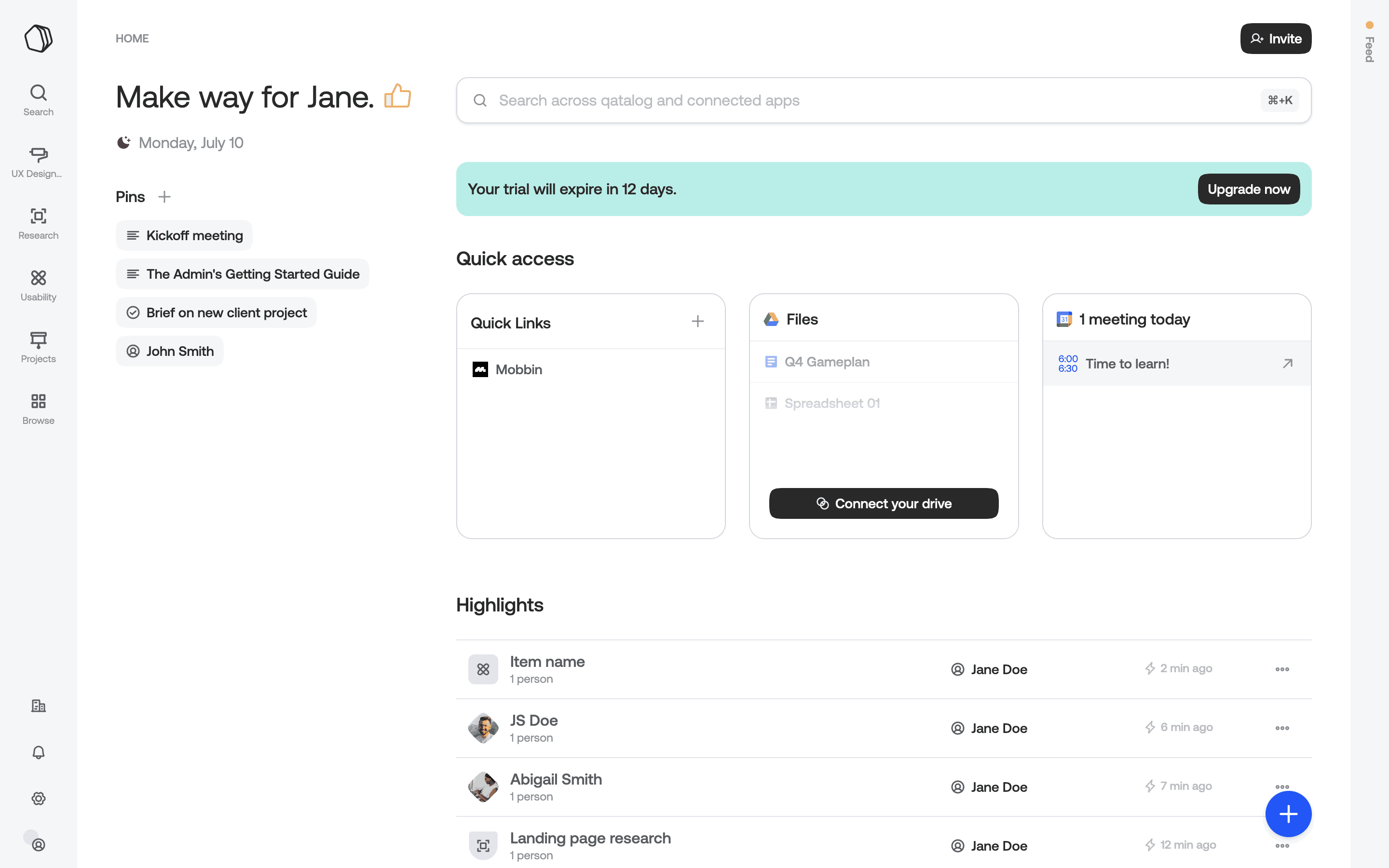The height and width of the screenshot is (868, 1389).
Task: Open the Usability module in sidebar
Action: tap(39, 285)
